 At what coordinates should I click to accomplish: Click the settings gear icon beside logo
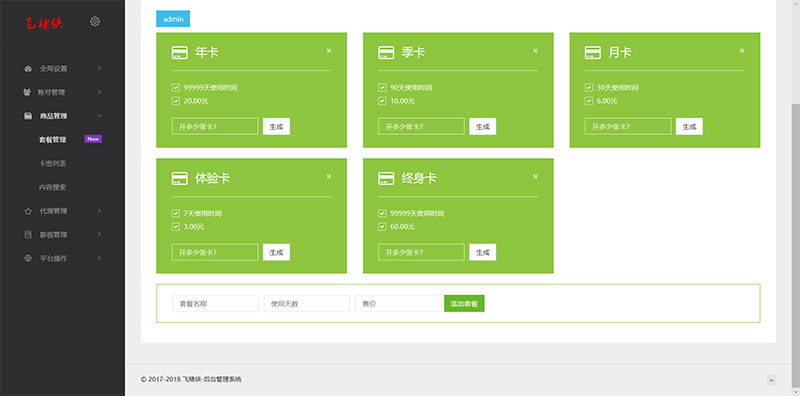95,21
